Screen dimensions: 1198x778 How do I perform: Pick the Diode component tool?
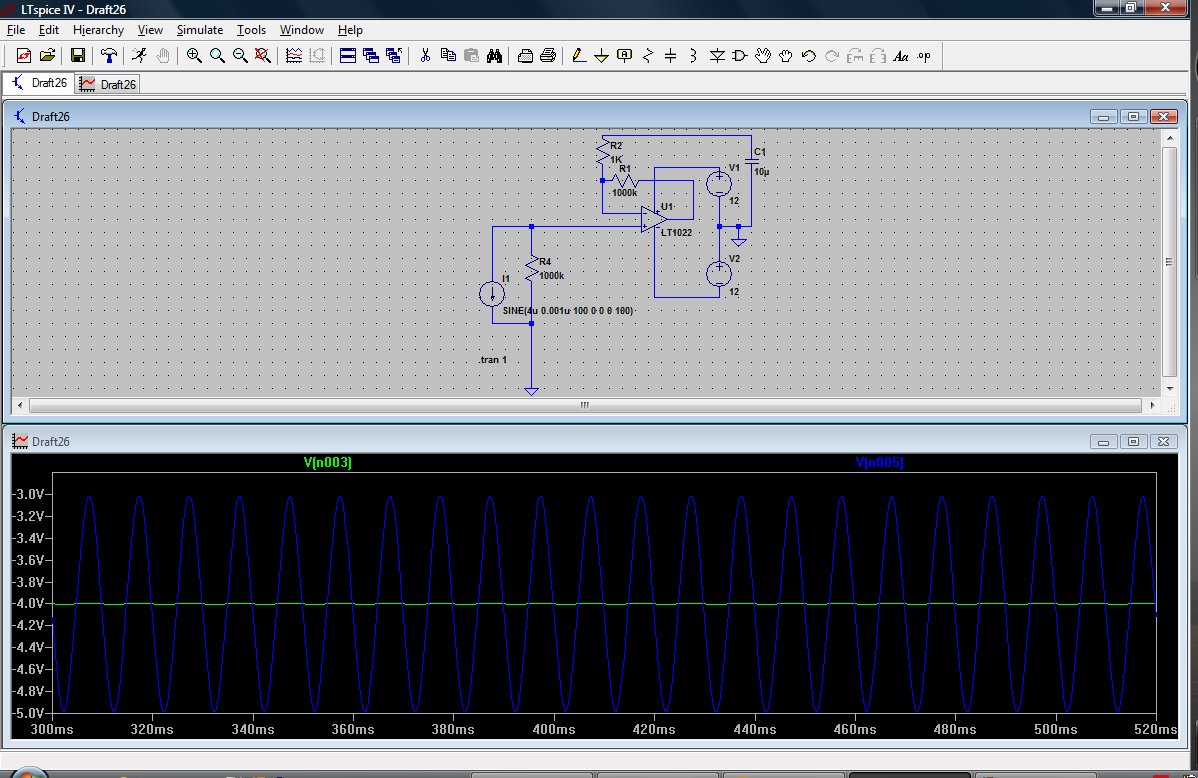point(716,56)
